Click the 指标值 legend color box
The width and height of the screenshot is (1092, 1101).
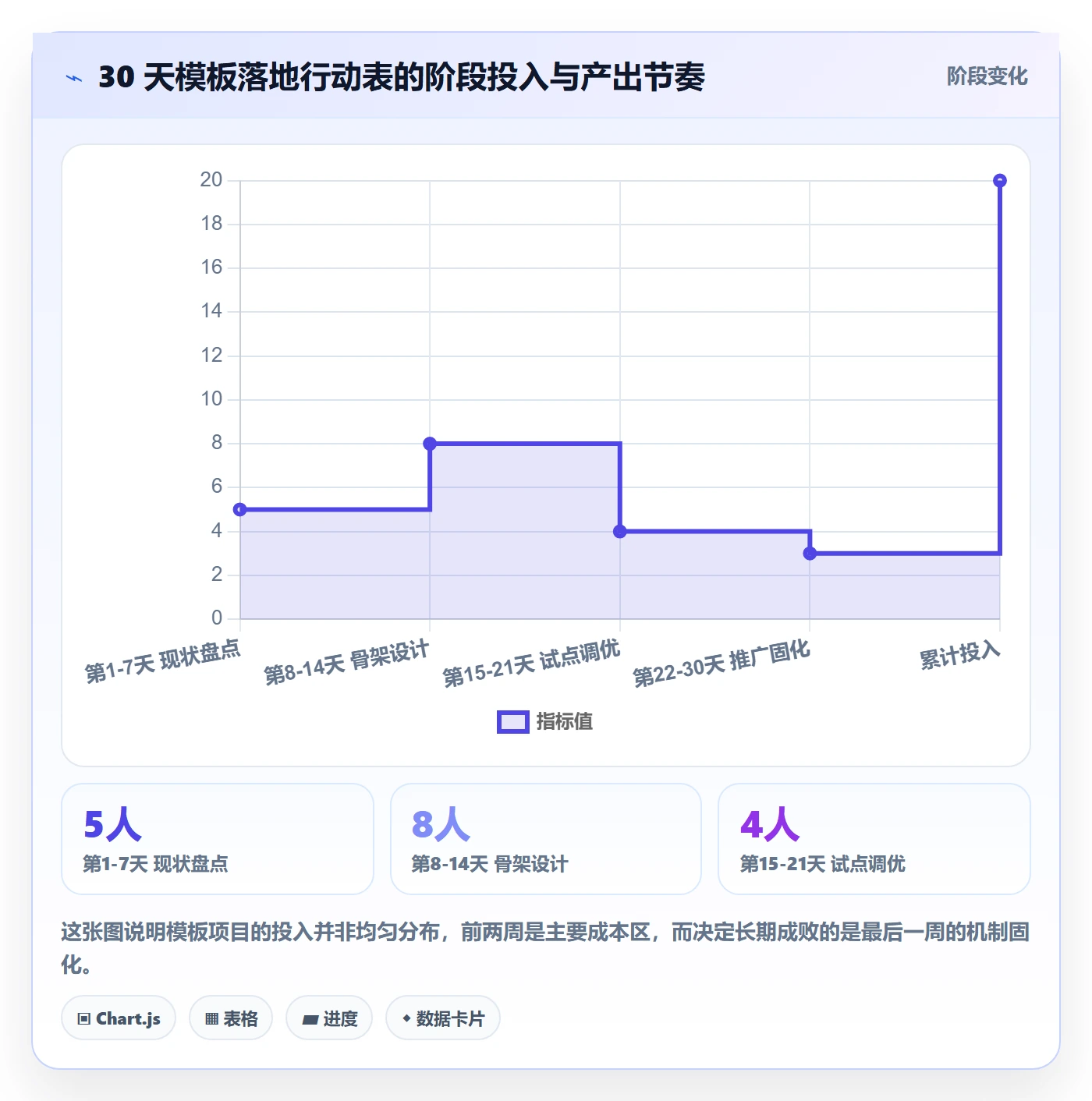point(513,722)
